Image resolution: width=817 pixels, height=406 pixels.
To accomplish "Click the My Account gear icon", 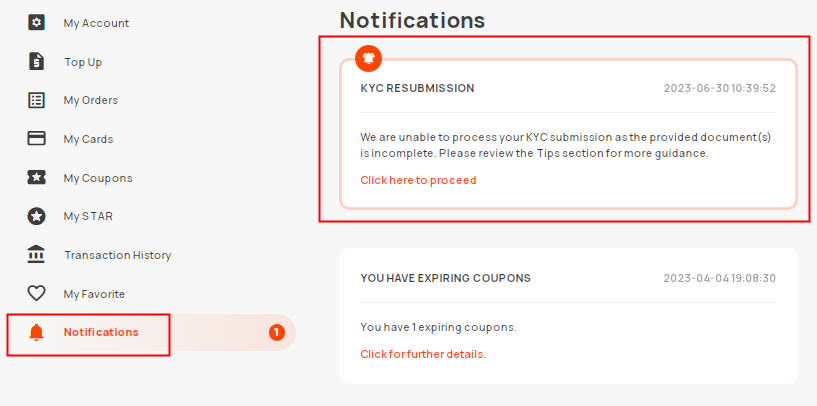I will (36, 23).
